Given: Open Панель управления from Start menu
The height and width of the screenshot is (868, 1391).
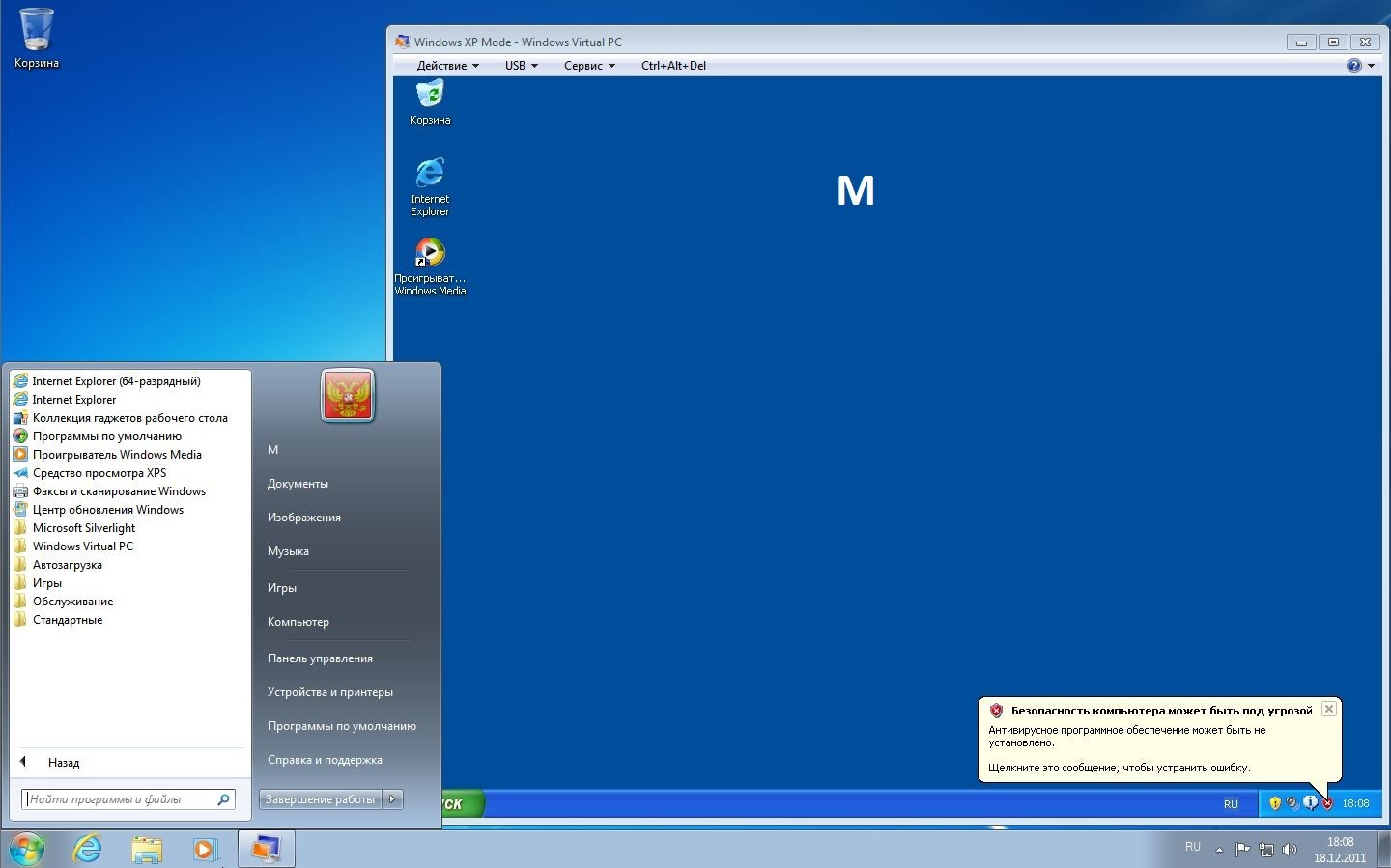Looking at the screenshot, I should tap(320, 658).
